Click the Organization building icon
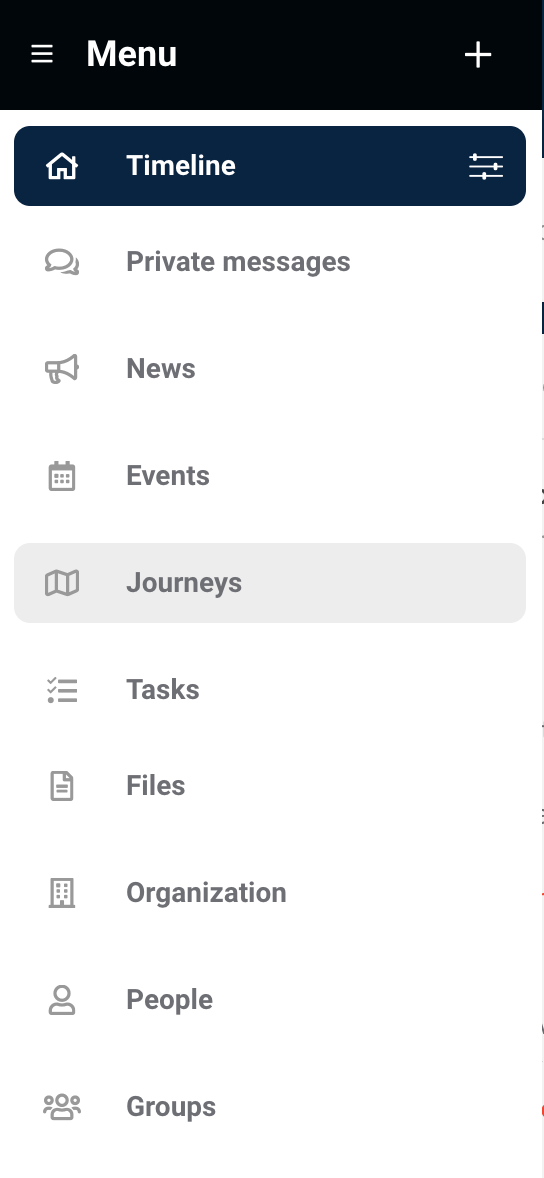Image resolution: width=544 pixels, height=1178 pixels. click(62, 893)
